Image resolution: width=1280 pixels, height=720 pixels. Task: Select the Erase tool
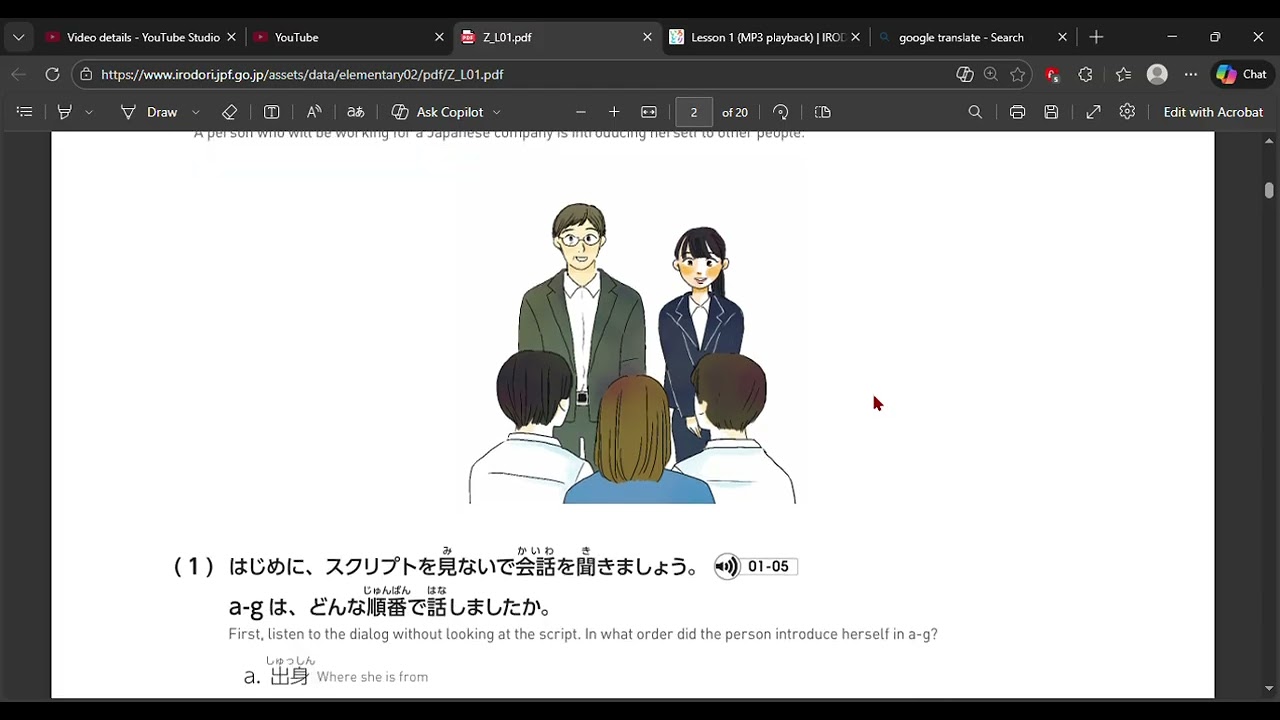(x=229, y=112)
